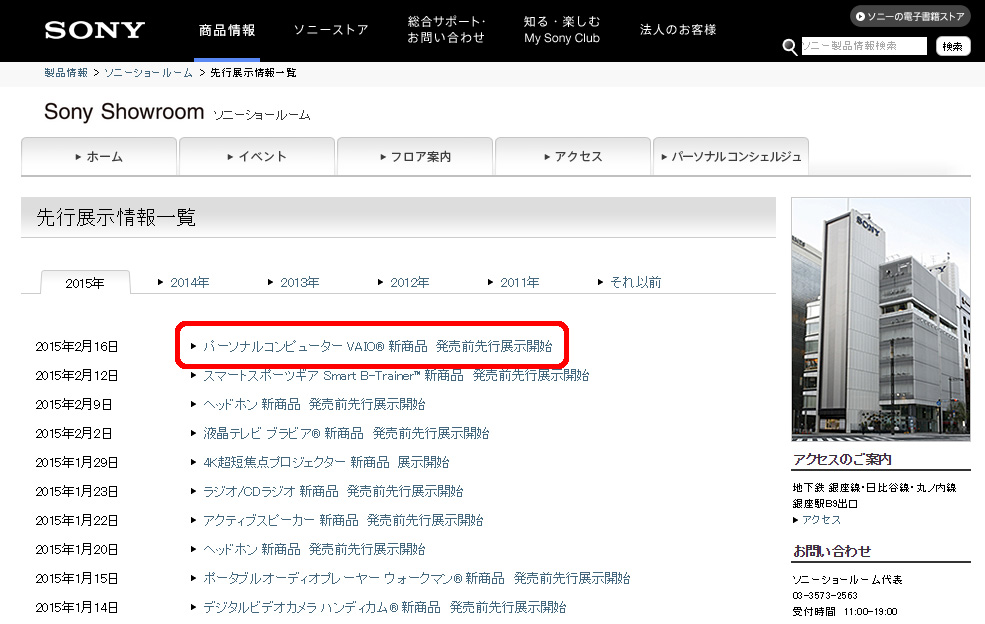985x624 pixels.
Task: Click the 2015年2月16日 date text
Action: (x=77, y=347)
